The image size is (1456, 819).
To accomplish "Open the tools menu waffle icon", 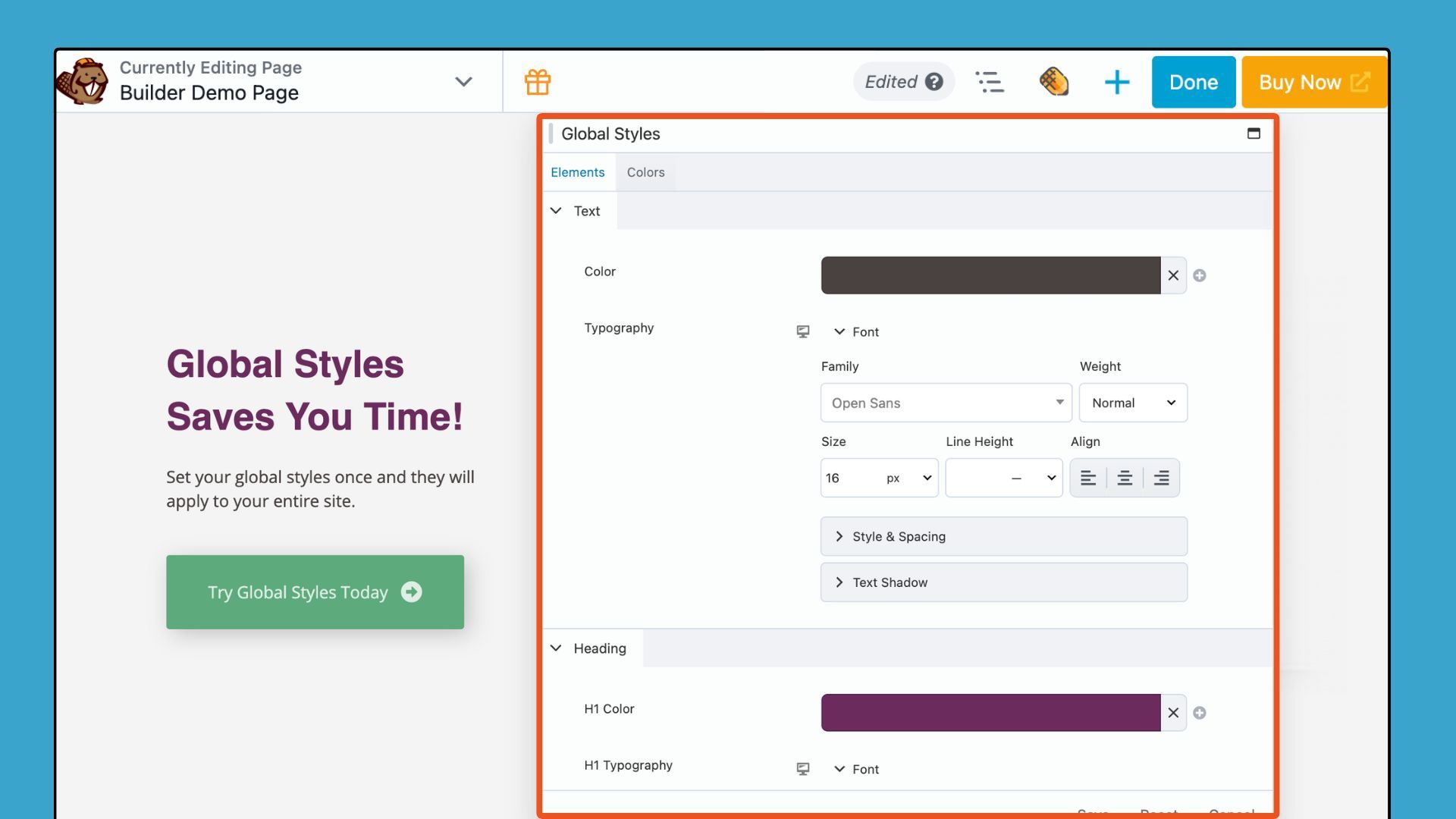I will click(x=1054, y=82).
